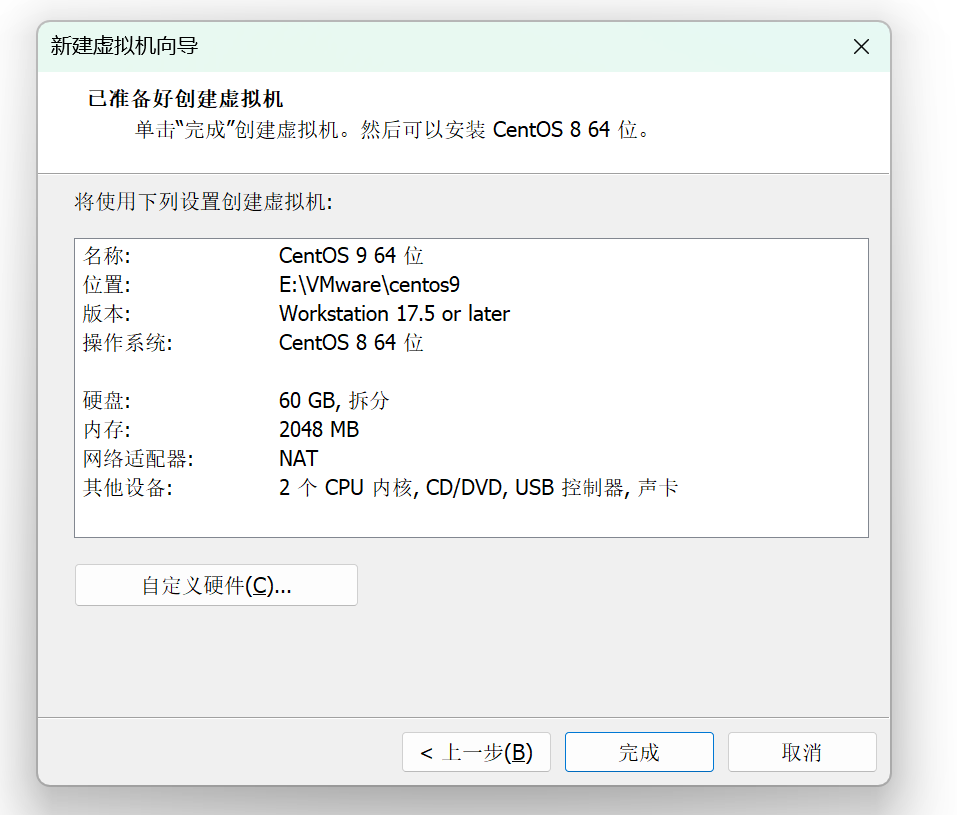Click the instruction text beginning 单击“完成”创建虚拟机
The width and height of the screenshot is (957, 815).
tap(392, 129)
